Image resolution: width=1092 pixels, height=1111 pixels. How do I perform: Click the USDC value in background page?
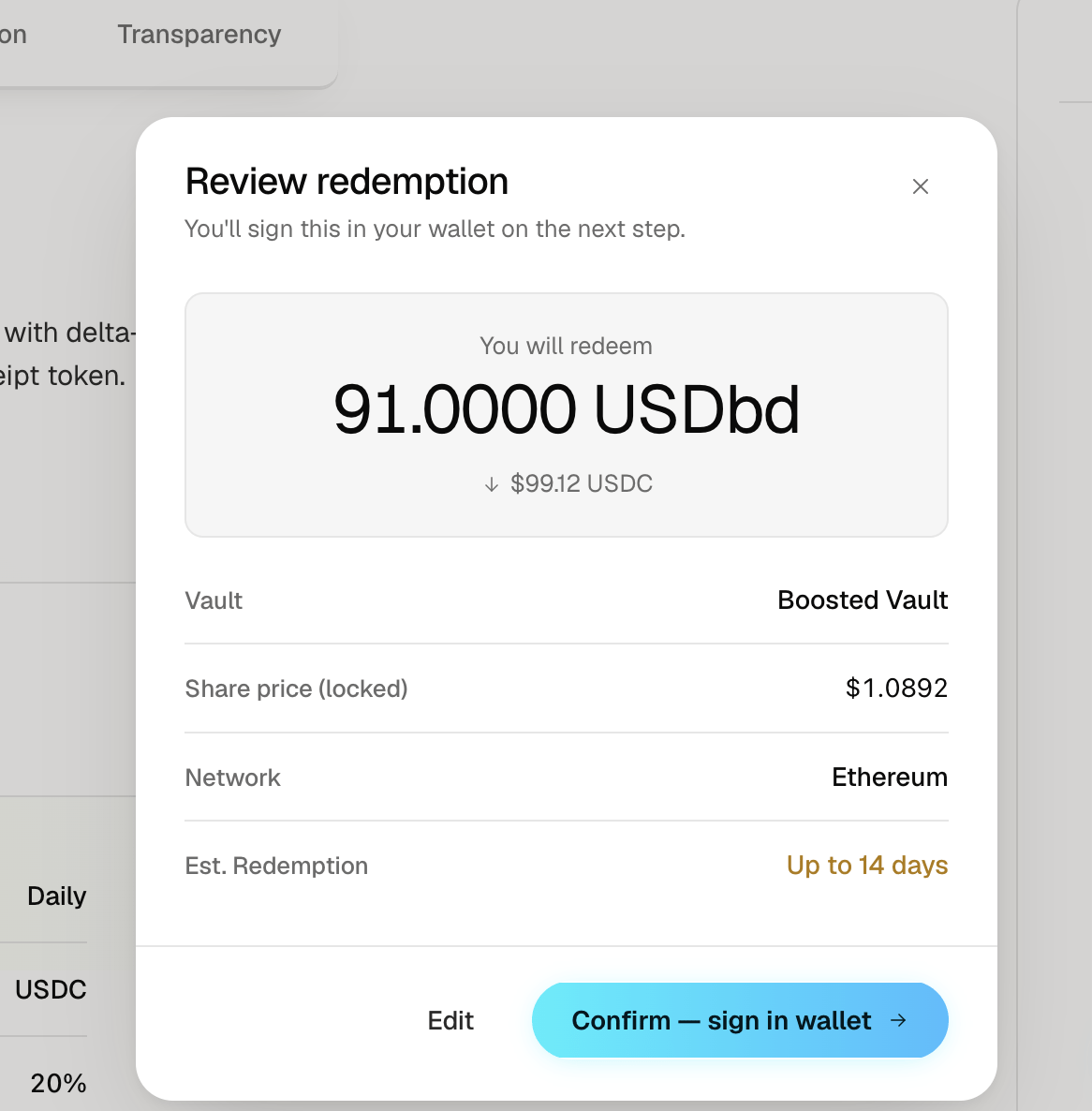[51, 990]
